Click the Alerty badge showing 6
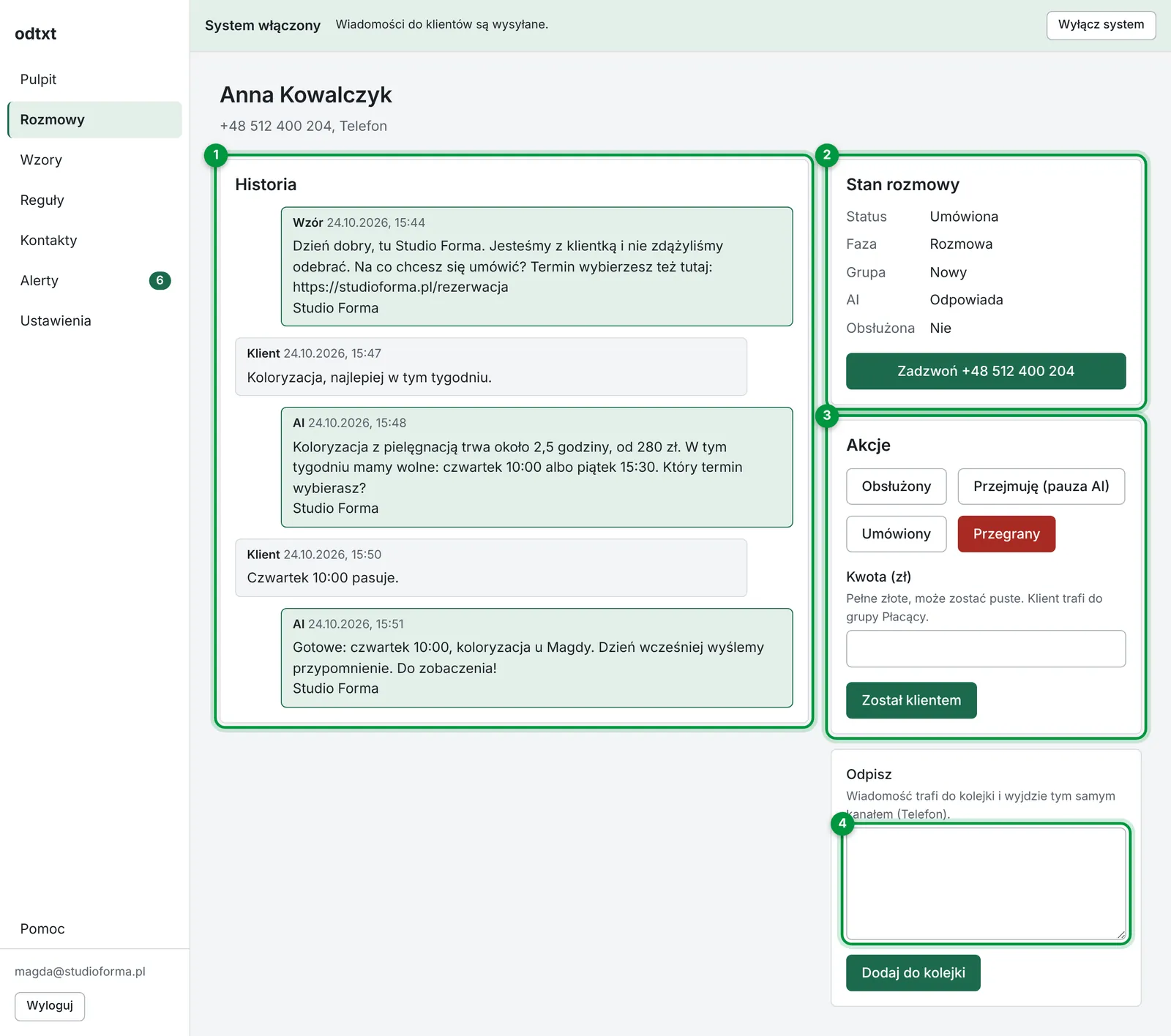 pos(160,280)
